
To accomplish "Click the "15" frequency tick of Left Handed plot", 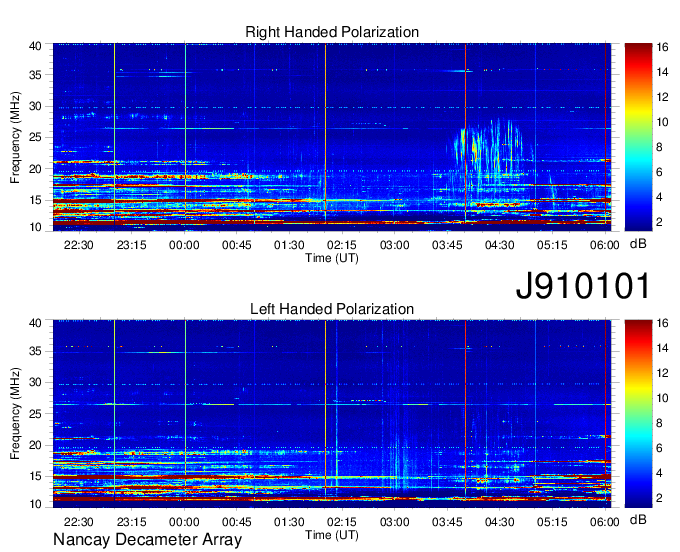I will point(35,476).
